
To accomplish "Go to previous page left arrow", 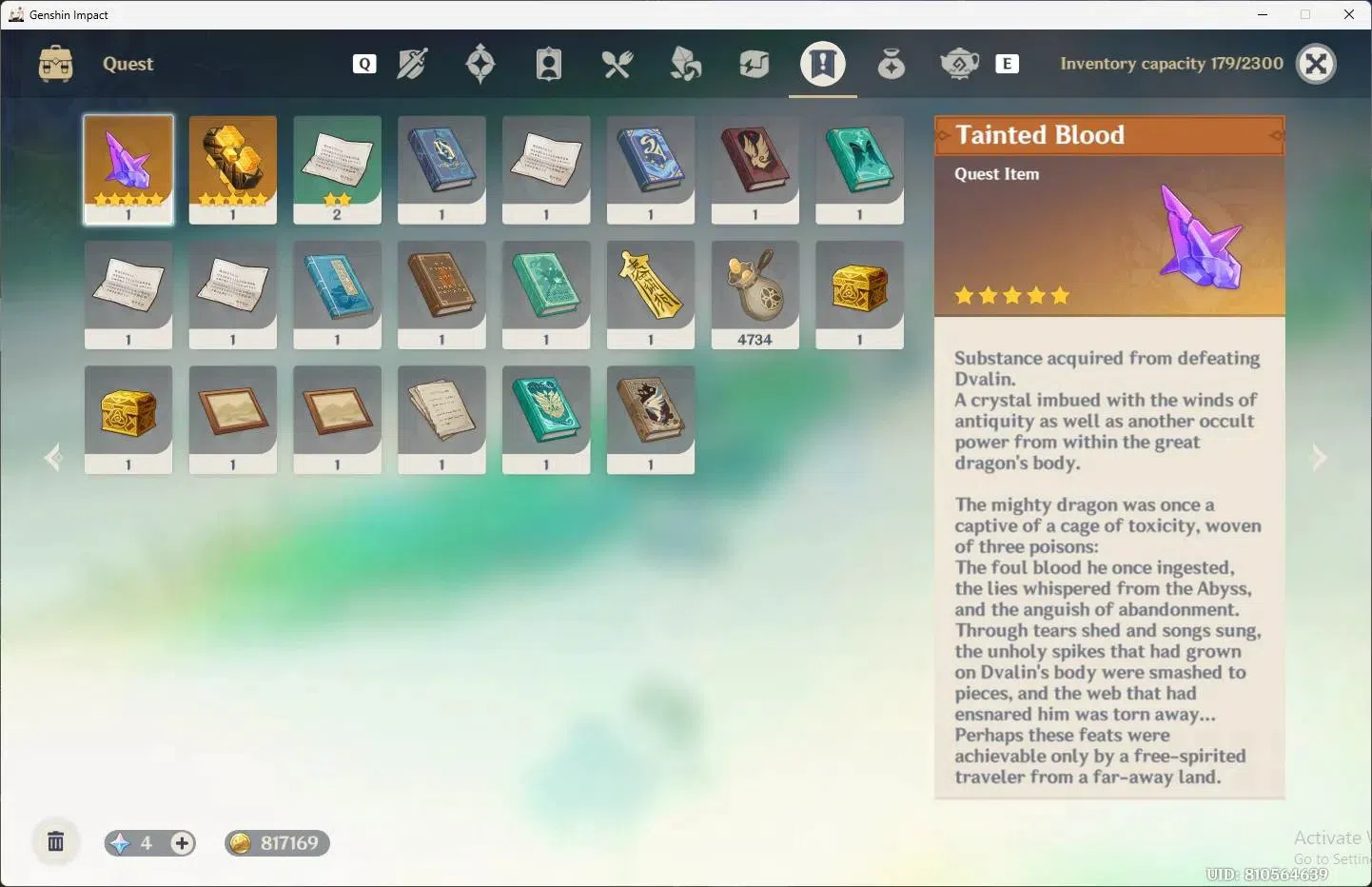I will [x=53, y=458].
